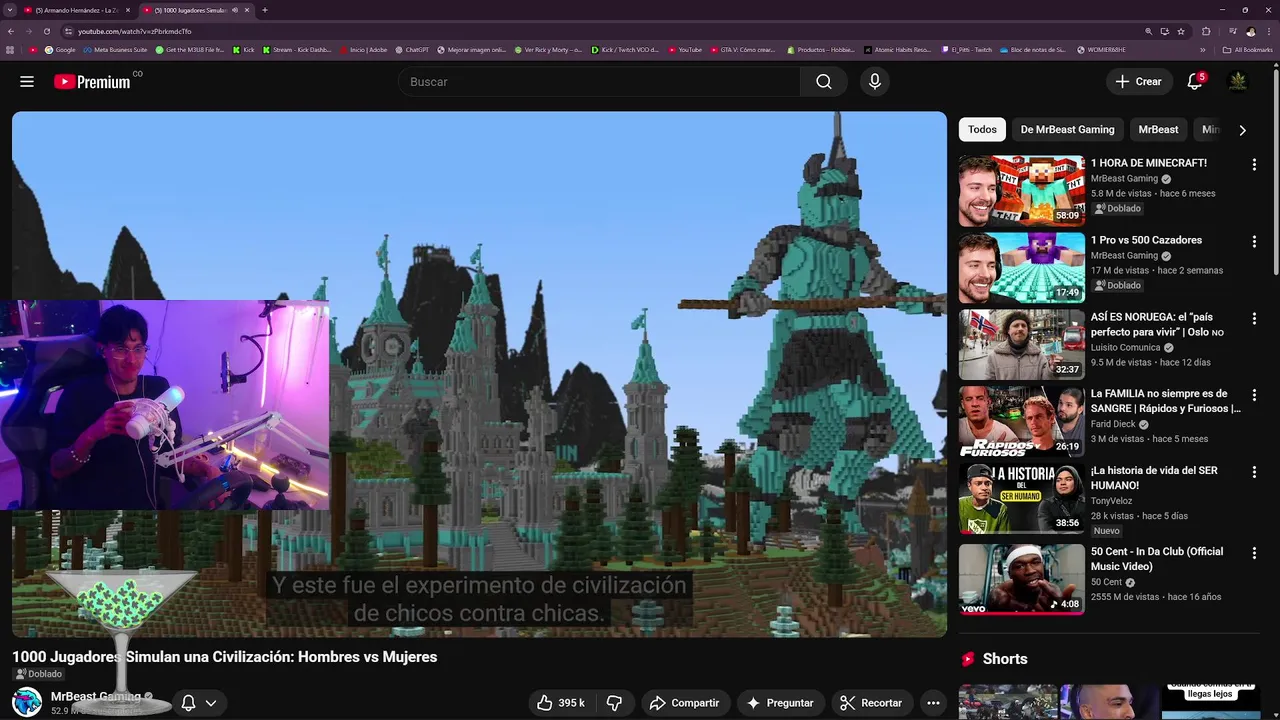Open options menu for SER HUMANO video
The width and height of the screenshot is (1280, 720).
tap(1254, 472)
